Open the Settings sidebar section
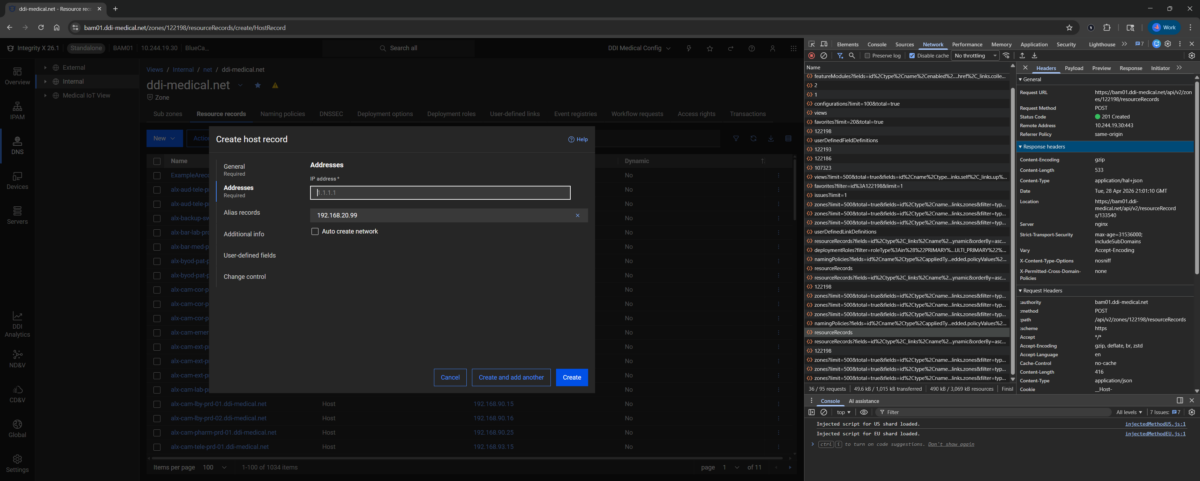1200x481 pixels. 16,463
